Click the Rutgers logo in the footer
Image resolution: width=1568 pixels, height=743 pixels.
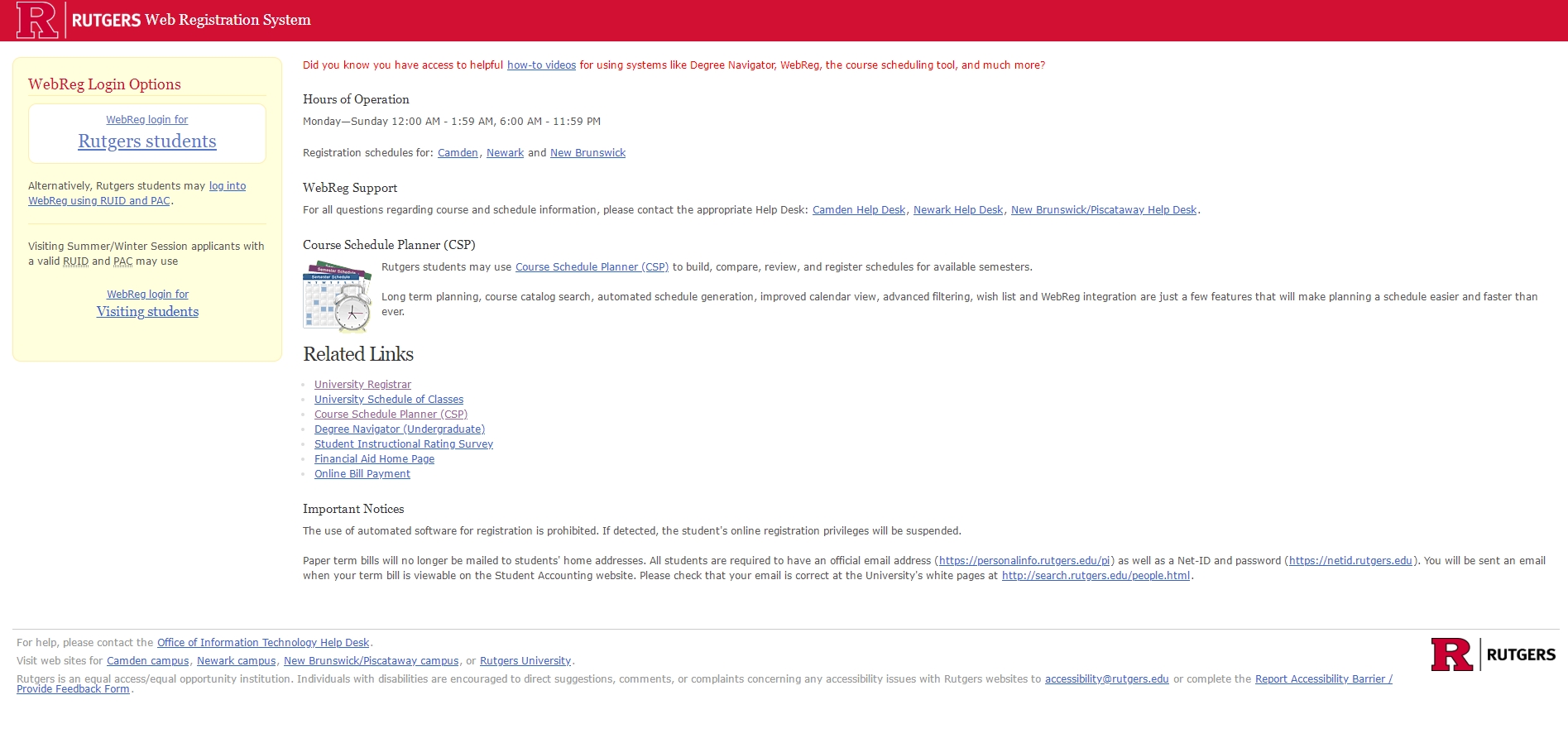(1493, 654)
